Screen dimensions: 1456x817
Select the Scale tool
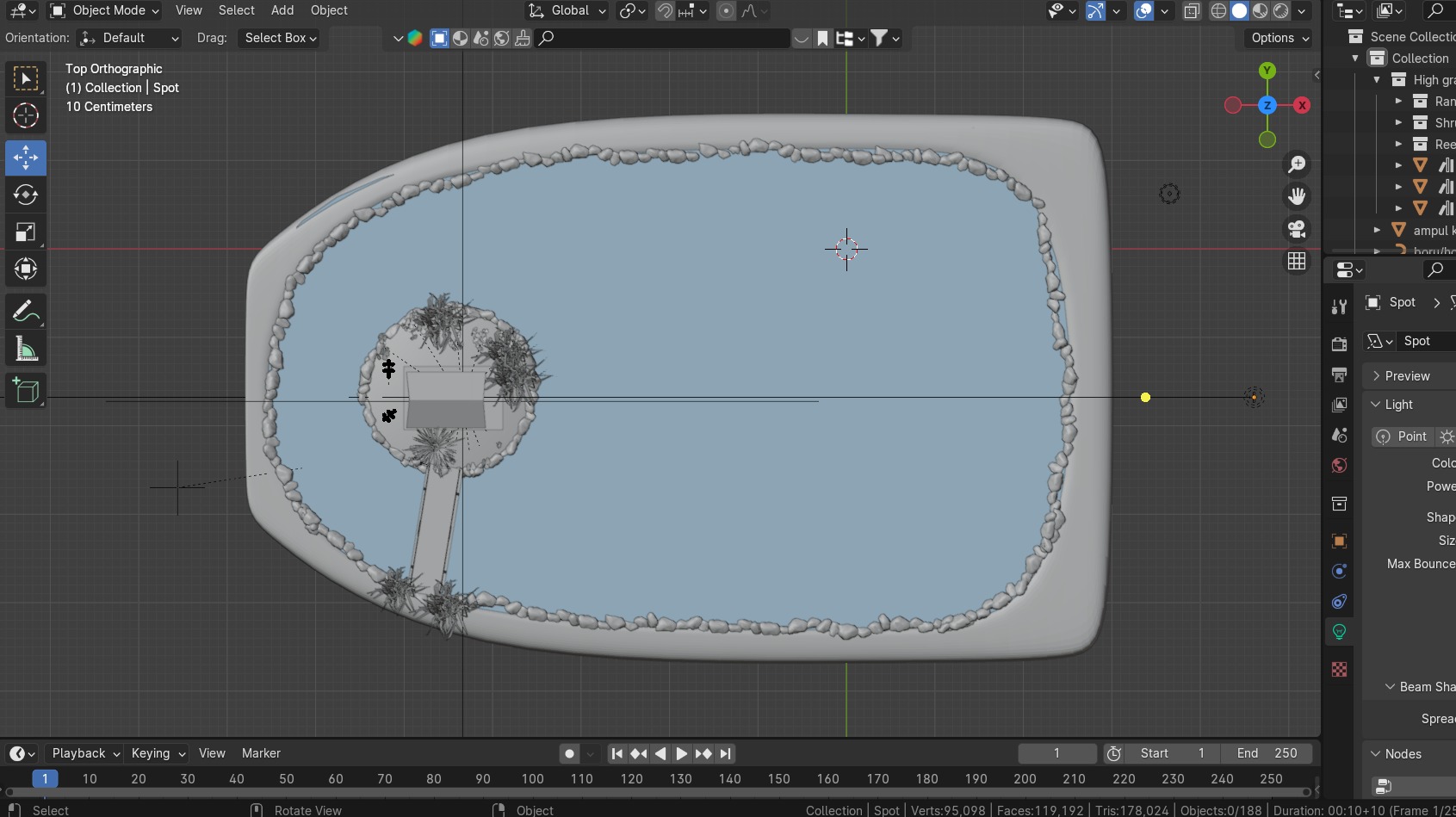pyautogui.click(x=26, y=232)
